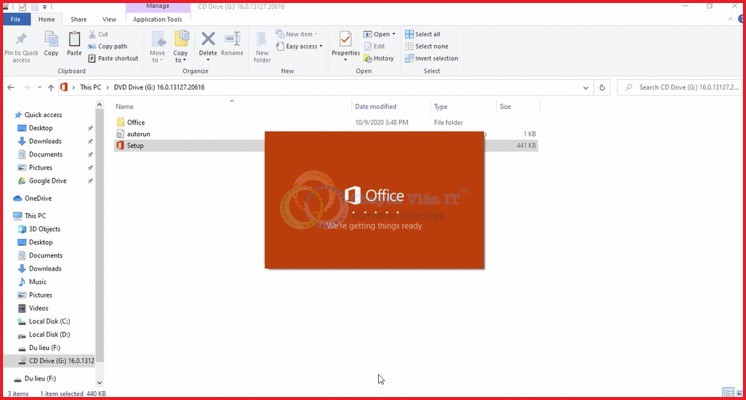Click the Edit command in ribbon
The width and height of the screenshot is (746, 400).
point(374,46)
